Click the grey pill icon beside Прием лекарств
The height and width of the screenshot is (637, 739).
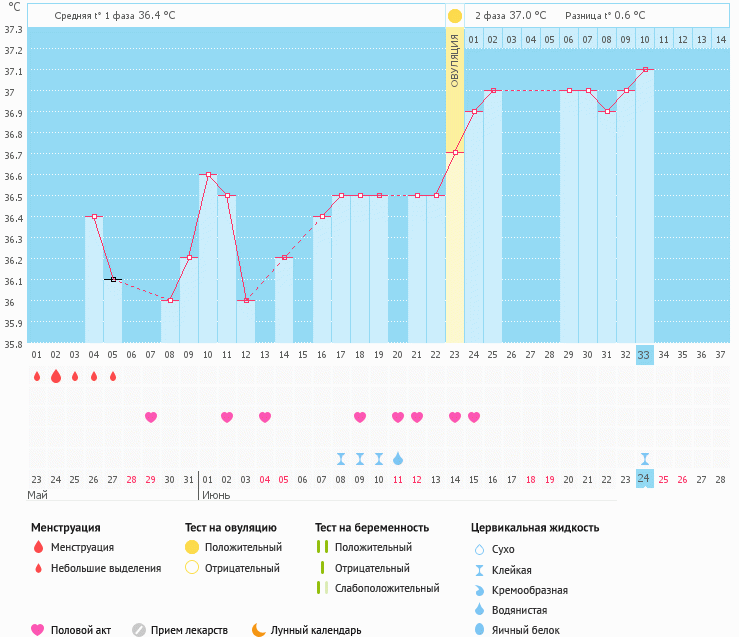[139, 630]
